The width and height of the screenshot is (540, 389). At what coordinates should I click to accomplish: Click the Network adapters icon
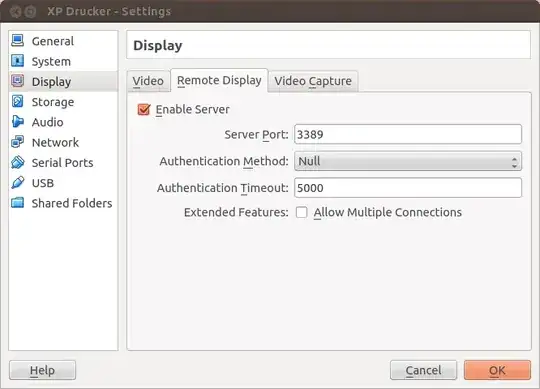click(x=18, y=142)
